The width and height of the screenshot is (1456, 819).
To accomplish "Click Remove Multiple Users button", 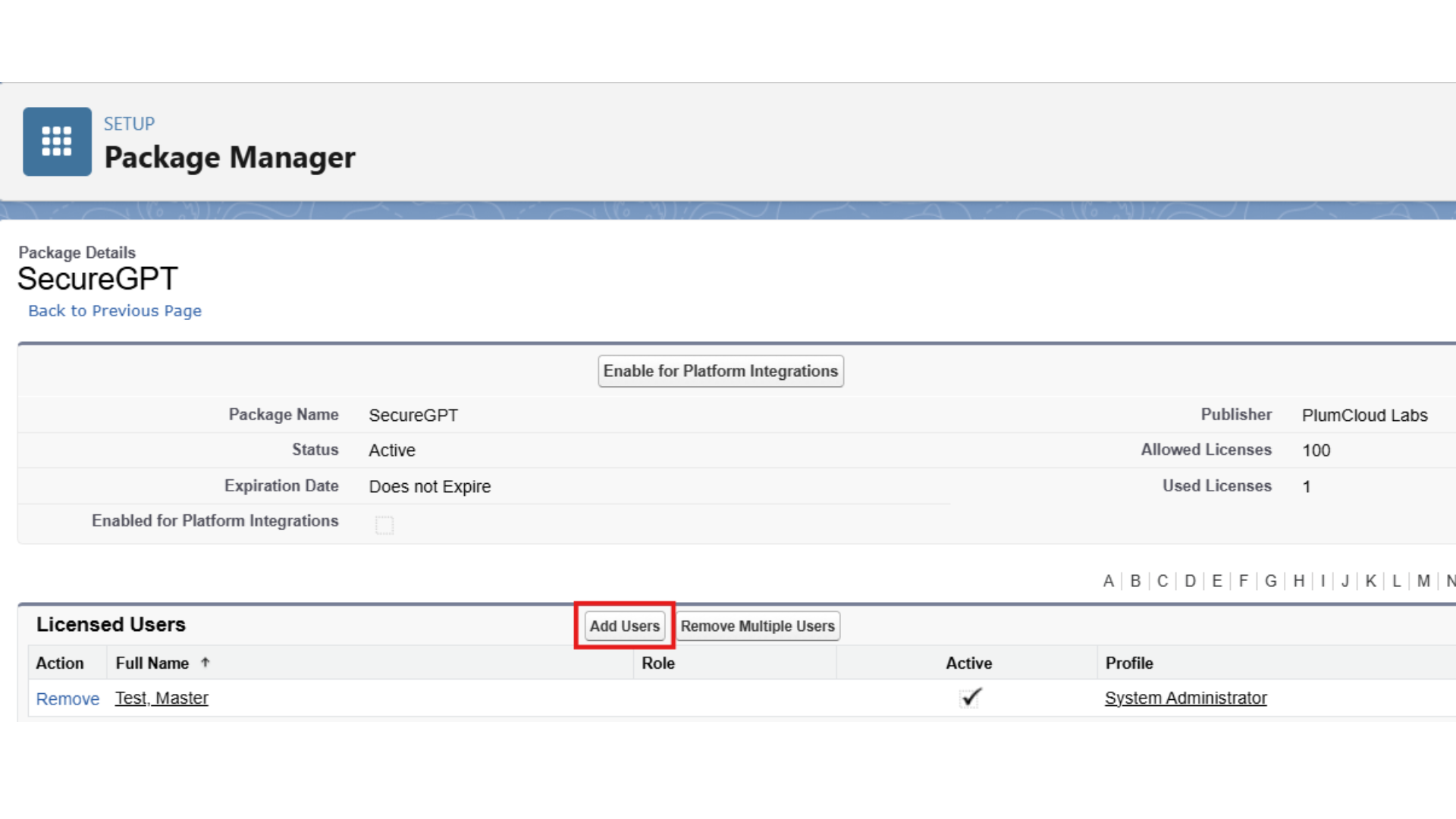I will [757, 626].
